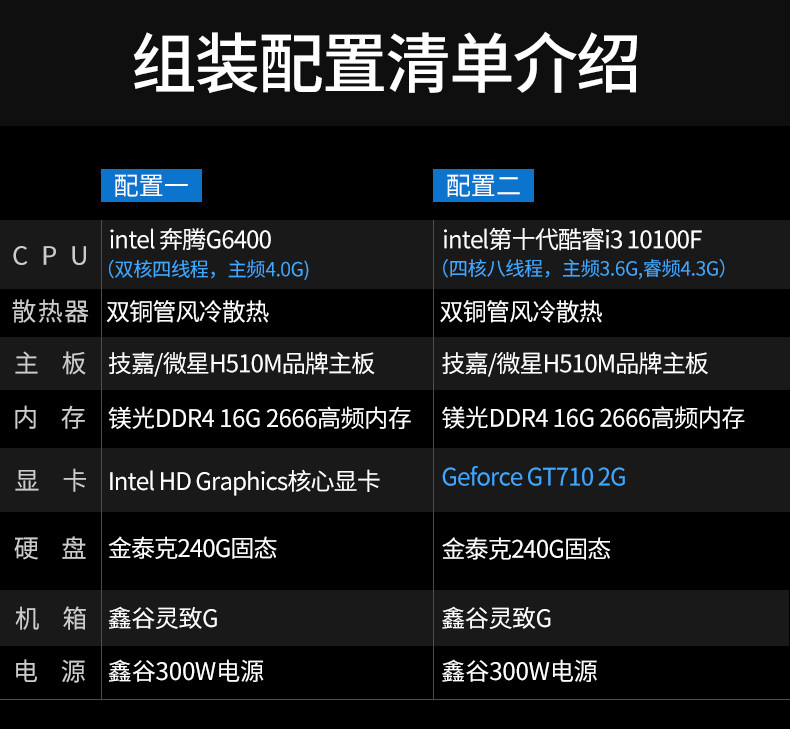This screenshot has width=790, height=729.
Task: Click the 主板 row header
Action: point(50,363)
